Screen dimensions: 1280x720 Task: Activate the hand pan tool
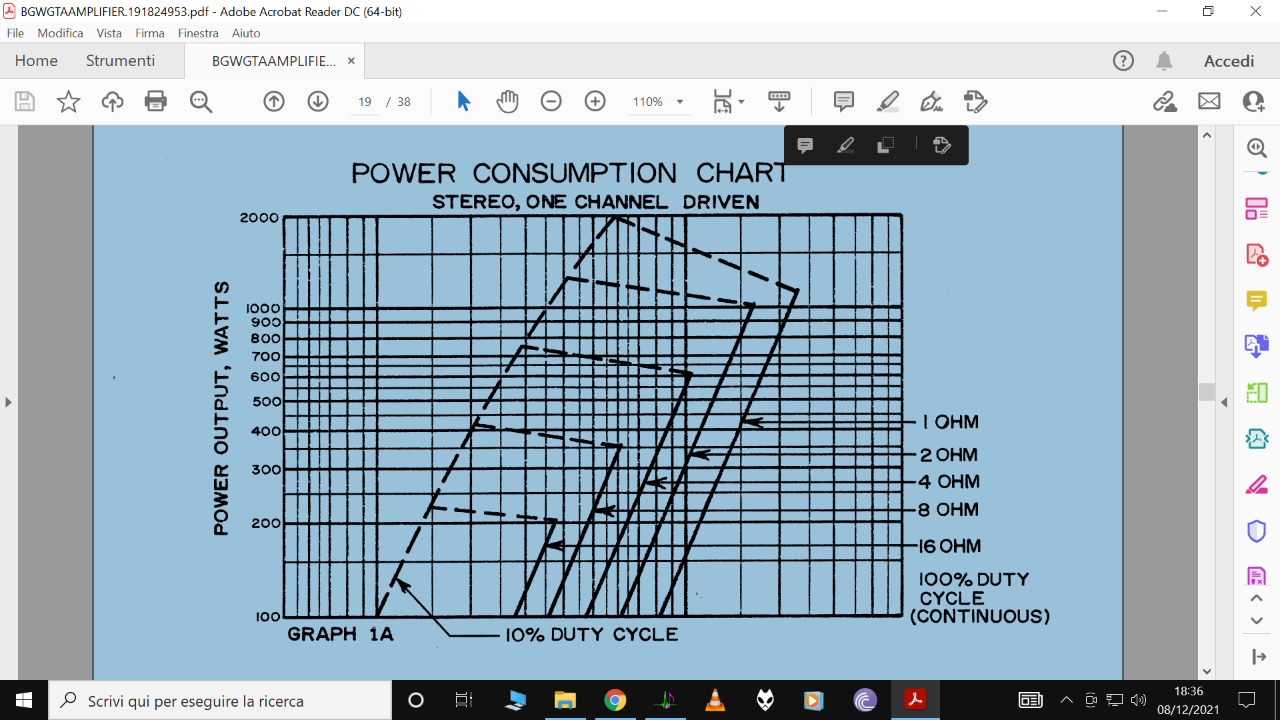(508, 101)
